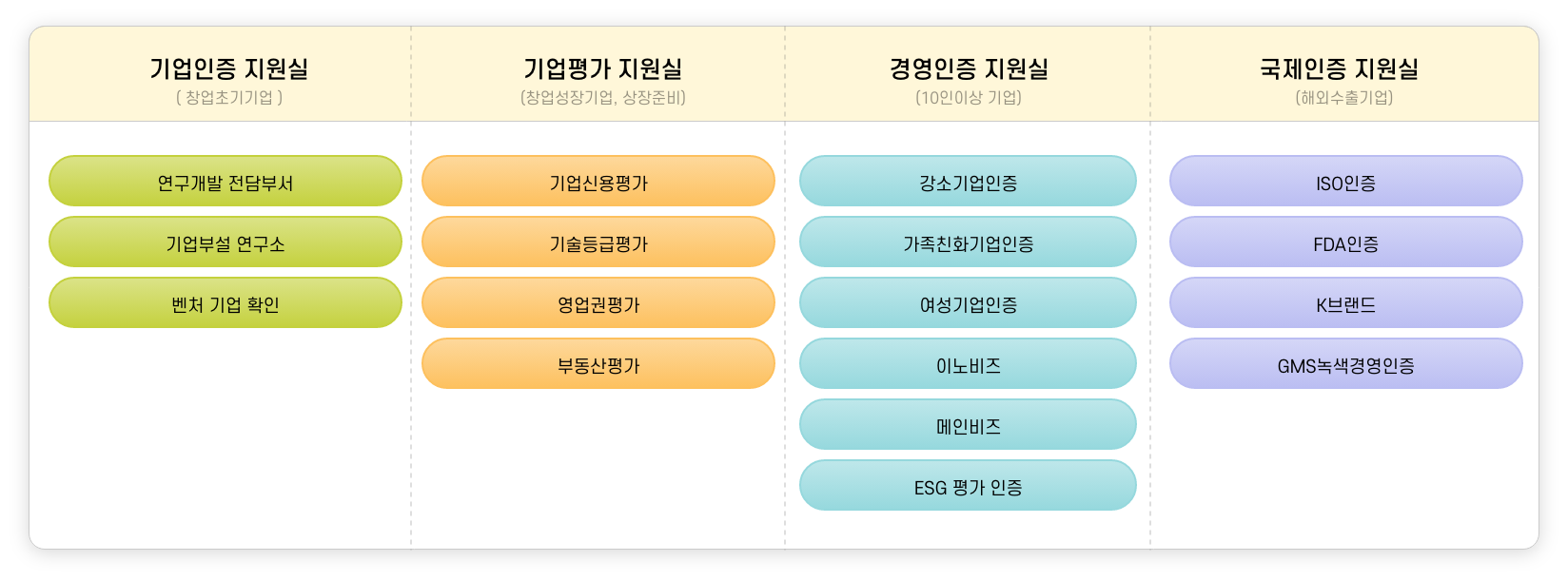The width and height of the screenshot is (1568, 581).
Task: Click the K브랜드 button
Action: [x=1345, y=303]
